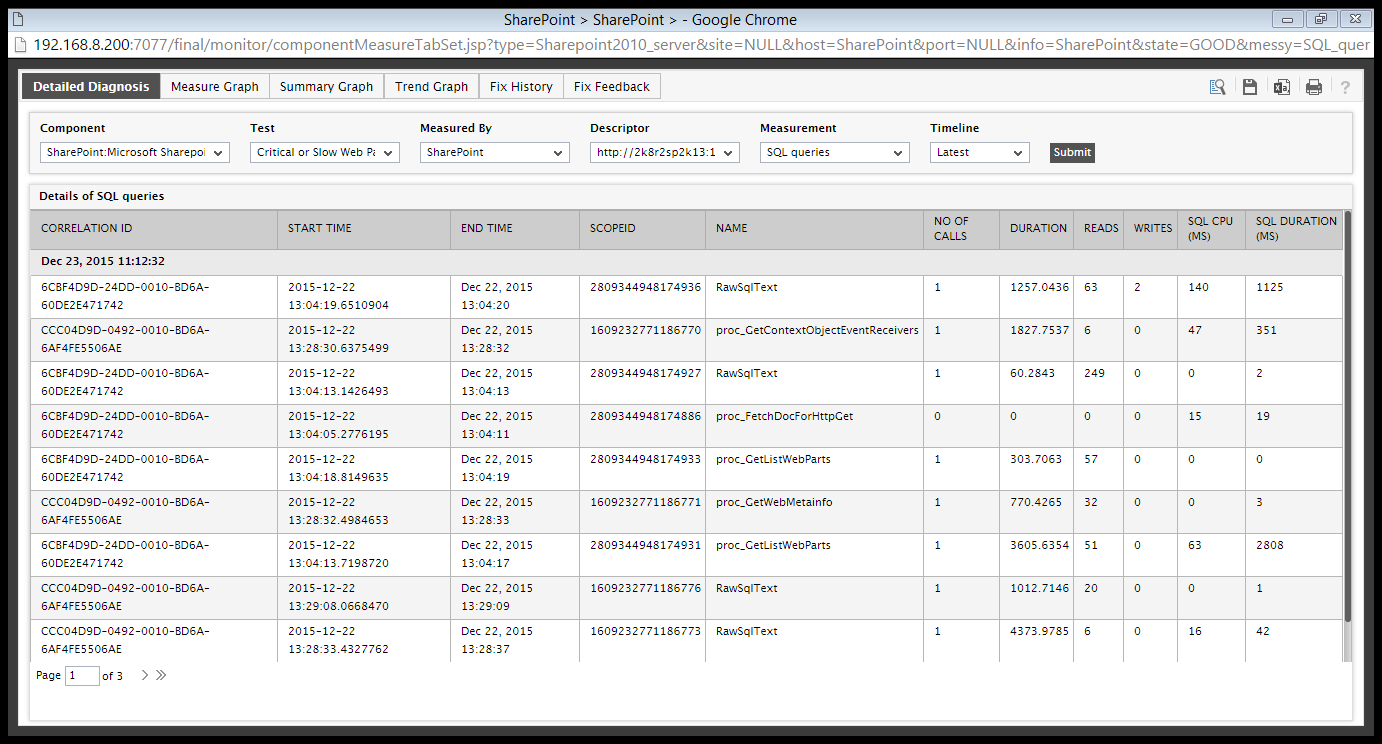The height and width of the screenshot is (744, 1382).
Task: Click the Submit button
Action: (1072, 152)
